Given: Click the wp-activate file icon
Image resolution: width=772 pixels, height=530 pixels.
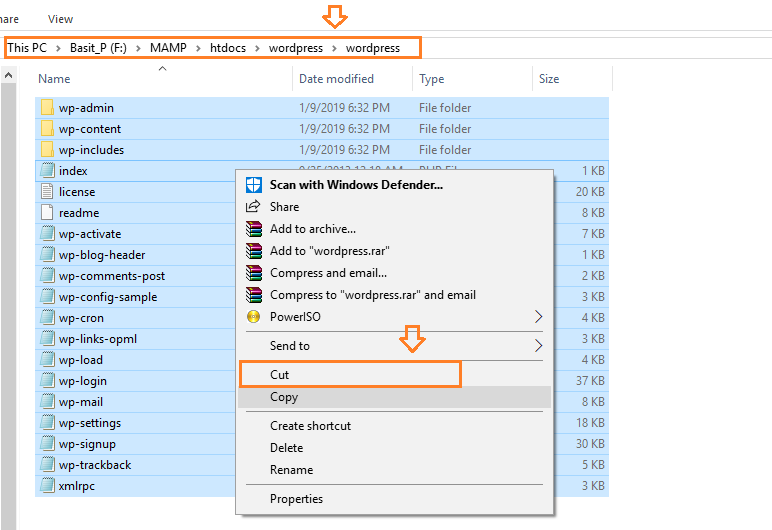Looking at the screenshot, I should pos(47,233).
